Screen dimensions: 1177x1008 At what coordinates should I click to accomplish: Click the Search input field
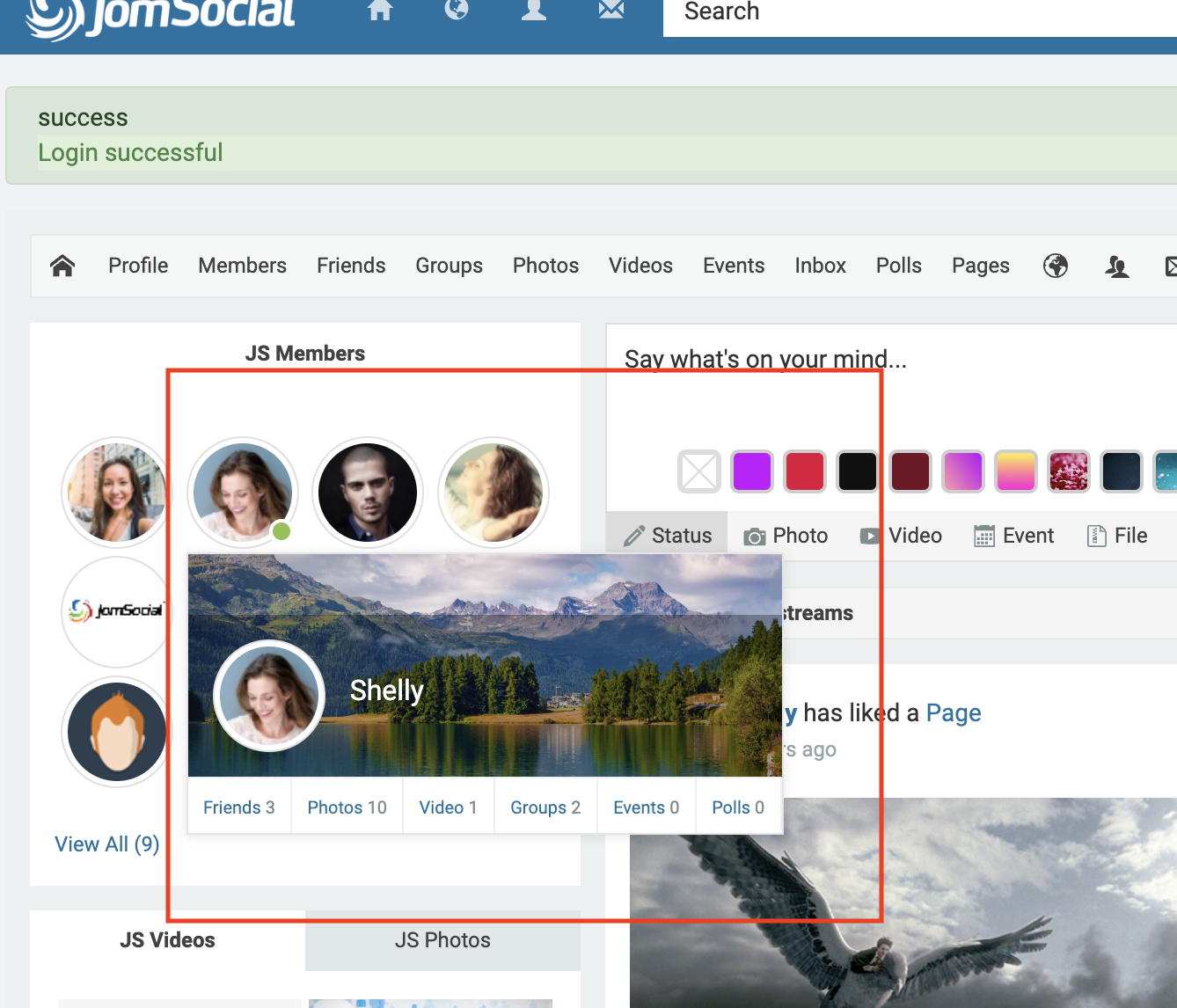915,13
